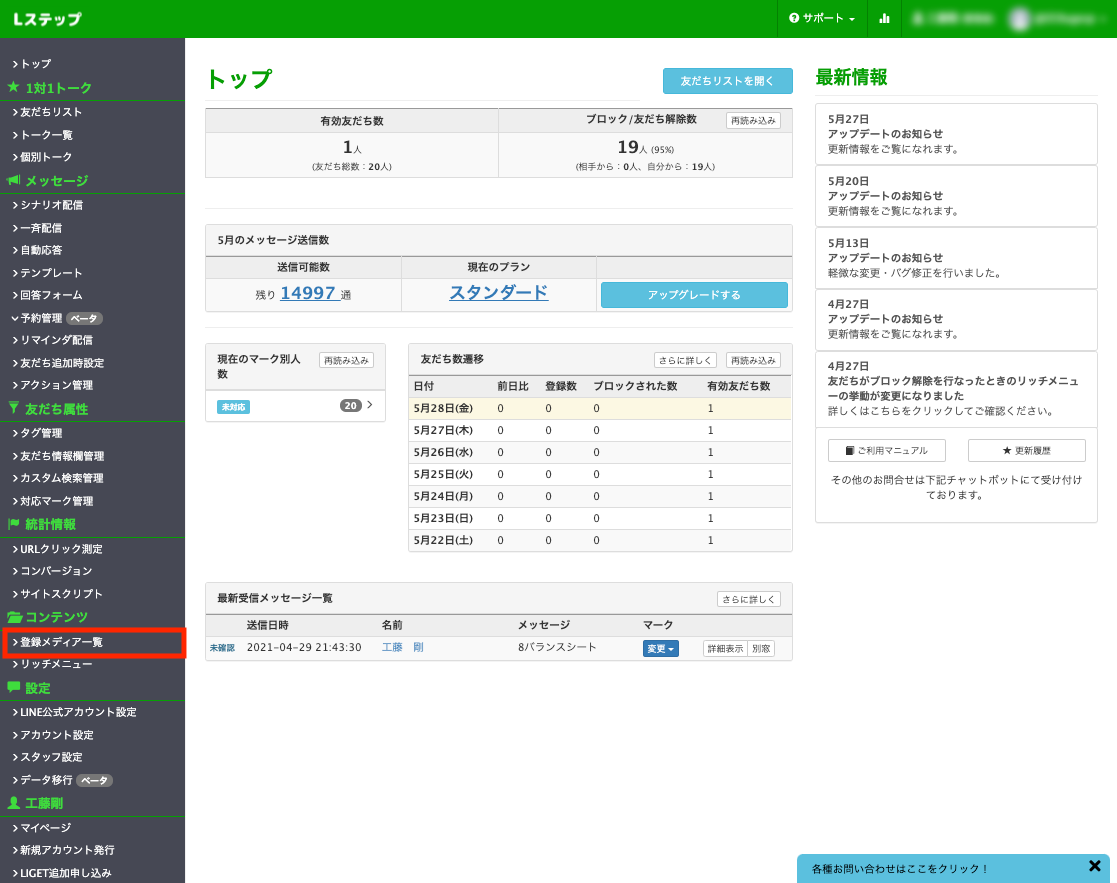Open the サポート dropdown in top bar
Viewport: 1117px width, 883px height.
click(822, 18)
